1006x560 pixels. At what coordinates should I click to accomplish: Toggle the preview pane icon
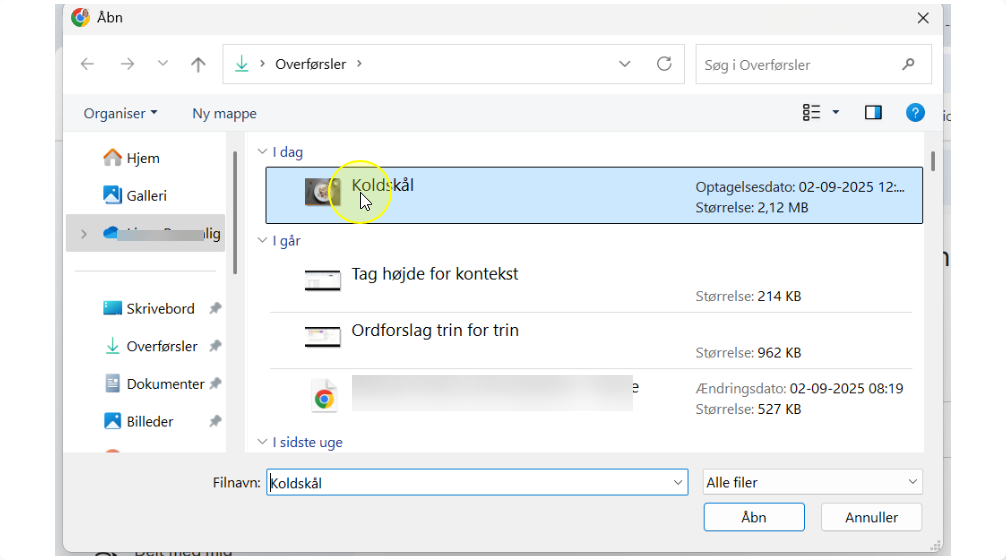873,113
